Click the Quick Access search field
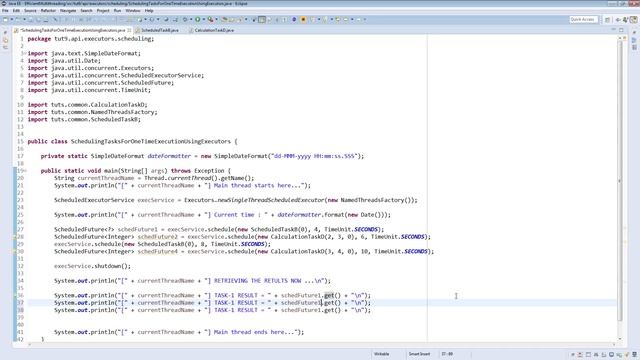This screenshot has width=640, height=360. pos(584,19)
